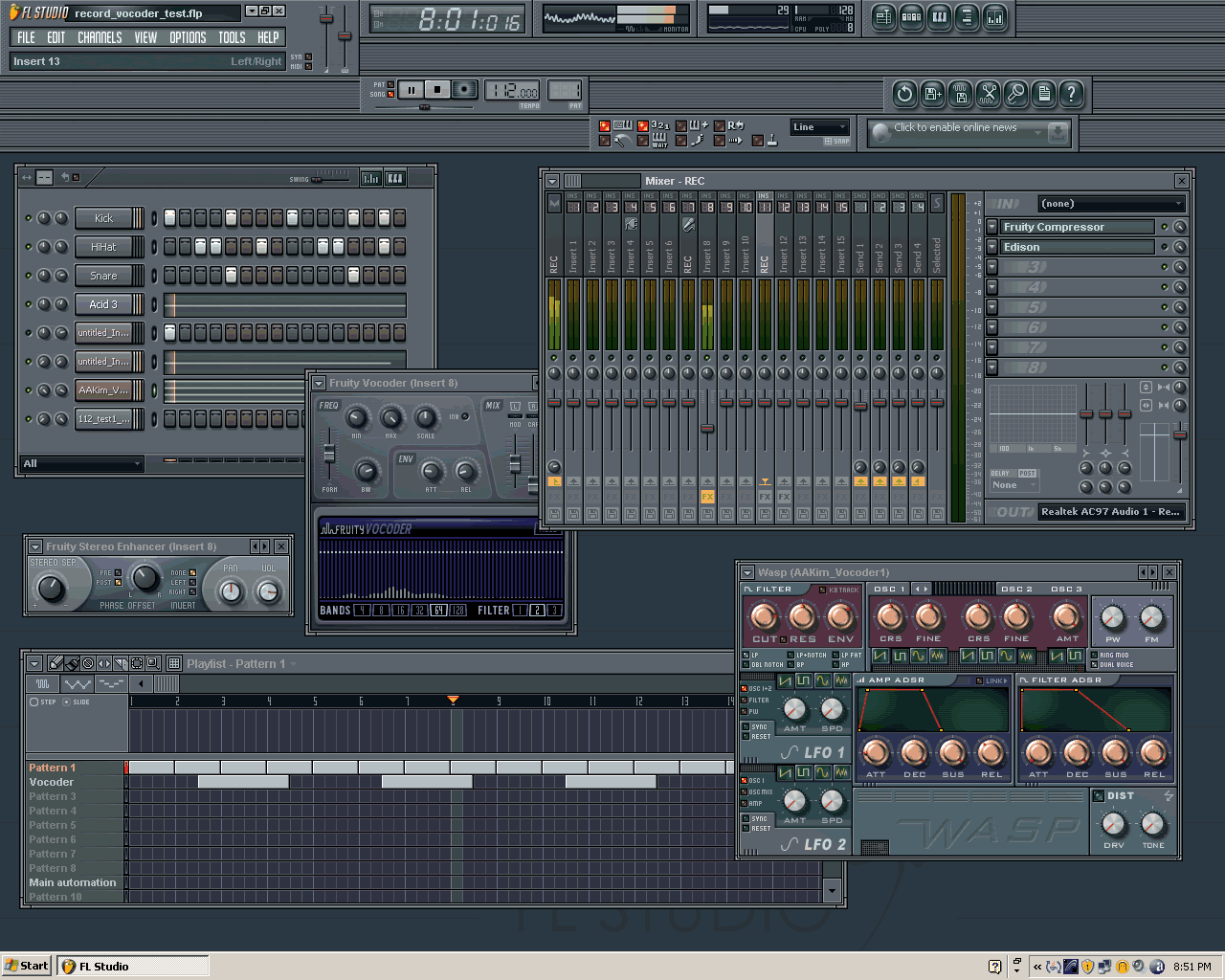Open the OPTIONS menu

[x=188, y=37]
